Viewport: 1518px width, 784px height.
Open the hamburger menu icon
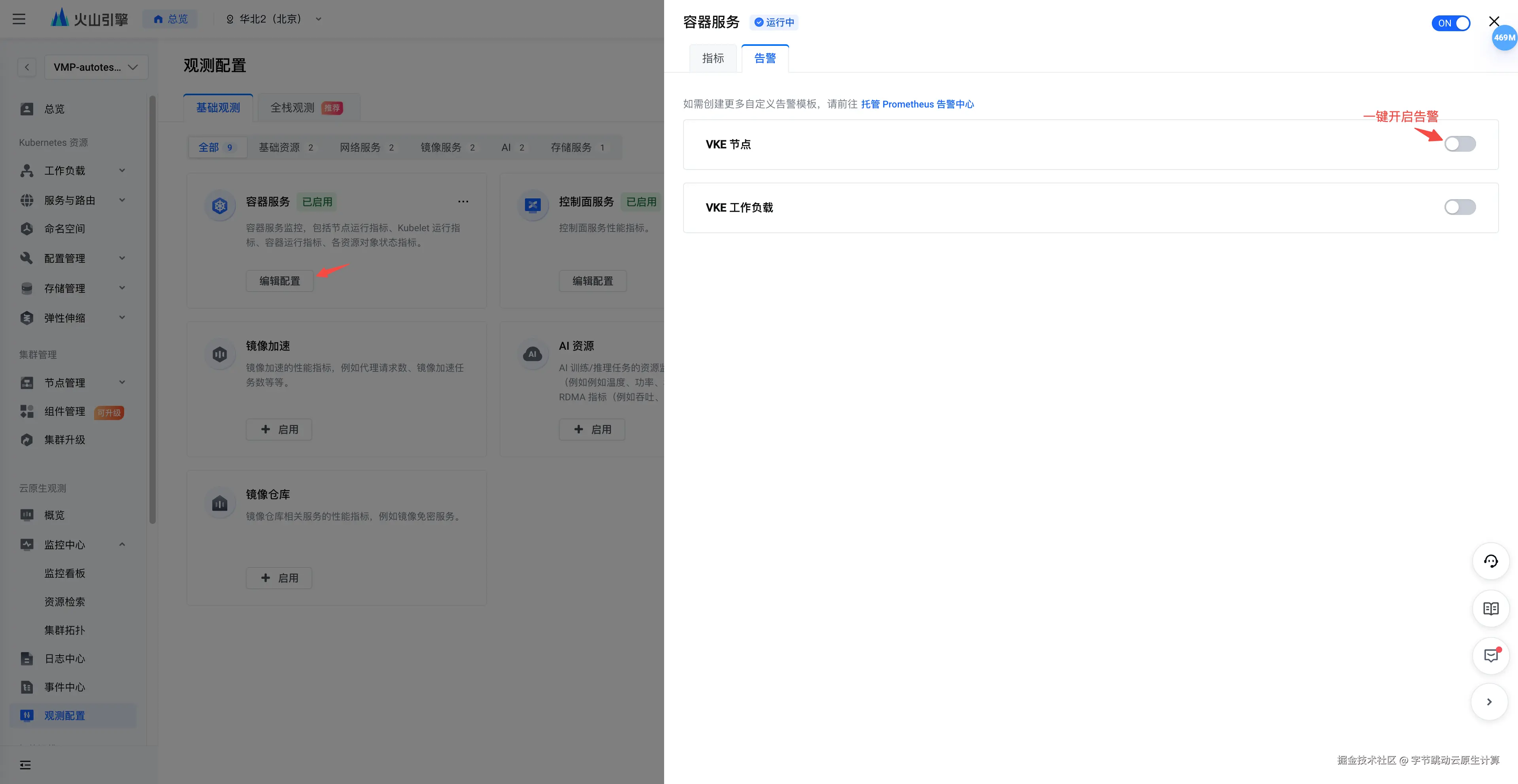(19, 19)
